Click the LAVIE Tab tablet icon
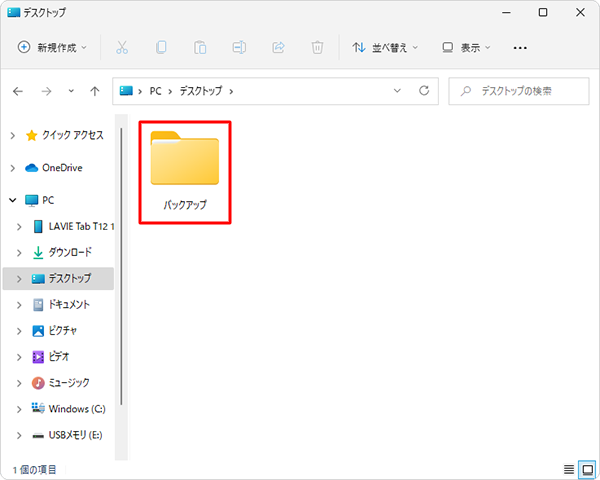Screen dimensions: 600x480 tap(38, 227)
